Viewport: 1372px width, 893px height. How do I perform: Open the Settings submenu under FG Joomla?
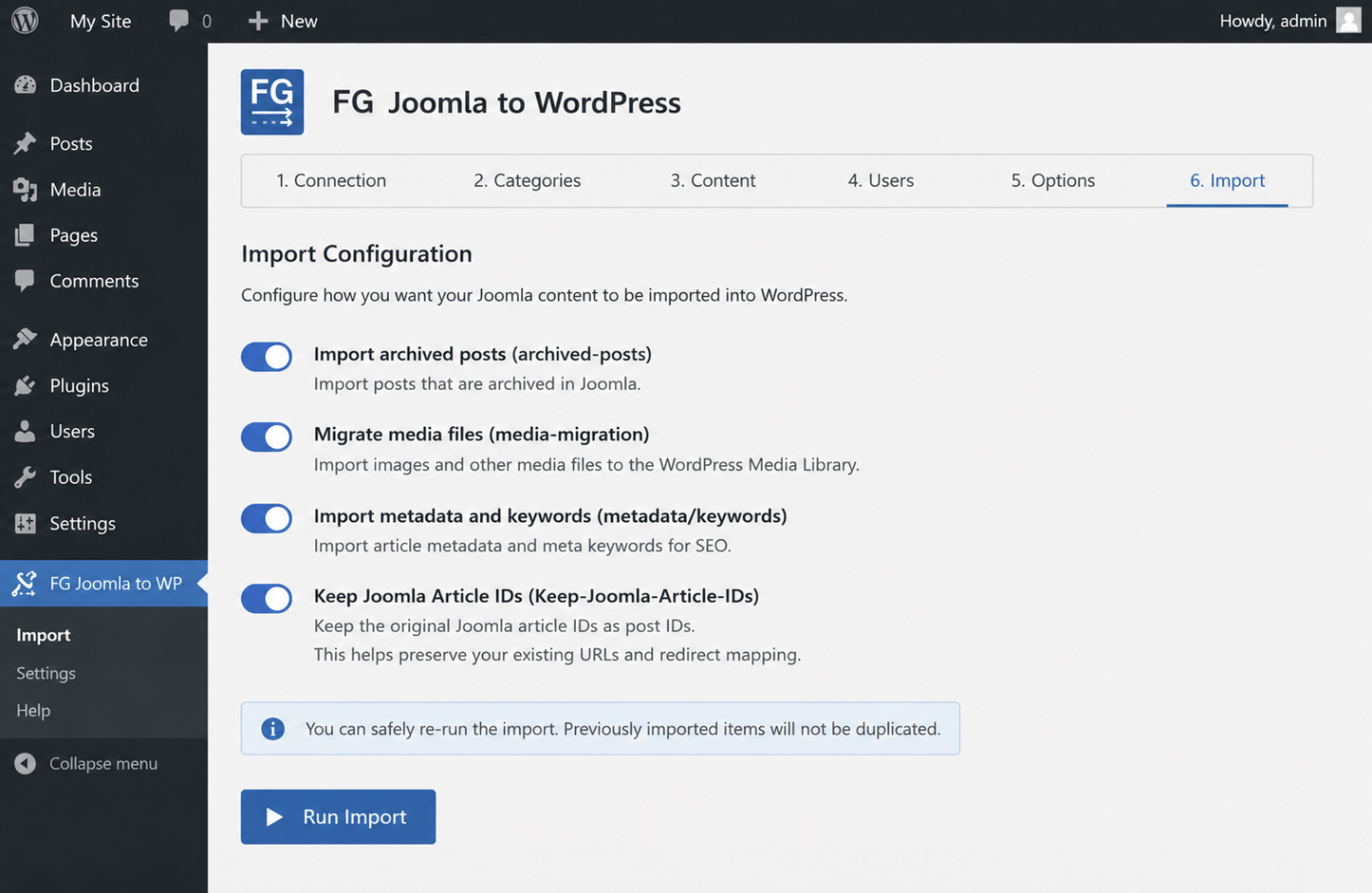pos(46,673)
